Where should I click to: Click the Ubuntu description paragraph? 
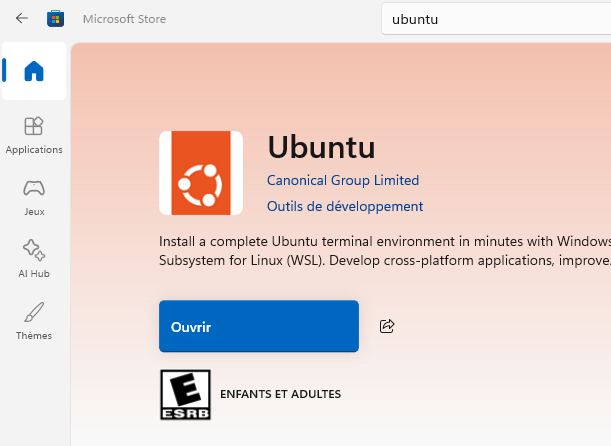click(x=385, y=251)
